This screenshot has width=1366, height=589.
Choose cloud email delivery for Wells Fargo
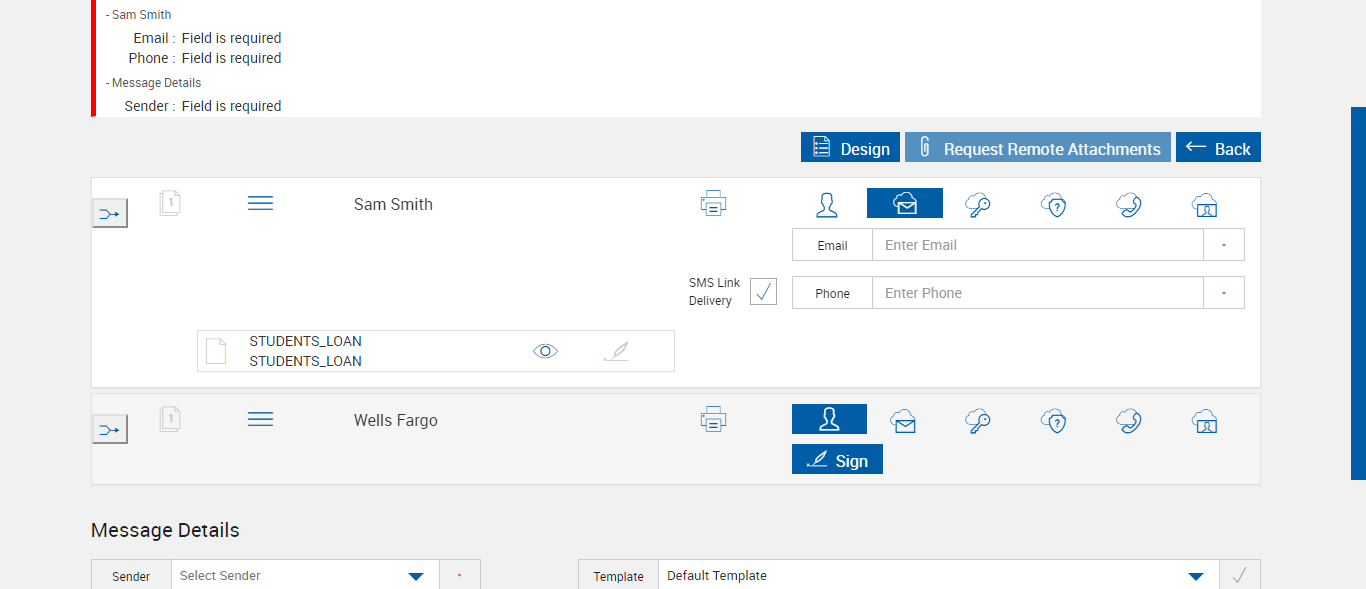coord(904,421)
